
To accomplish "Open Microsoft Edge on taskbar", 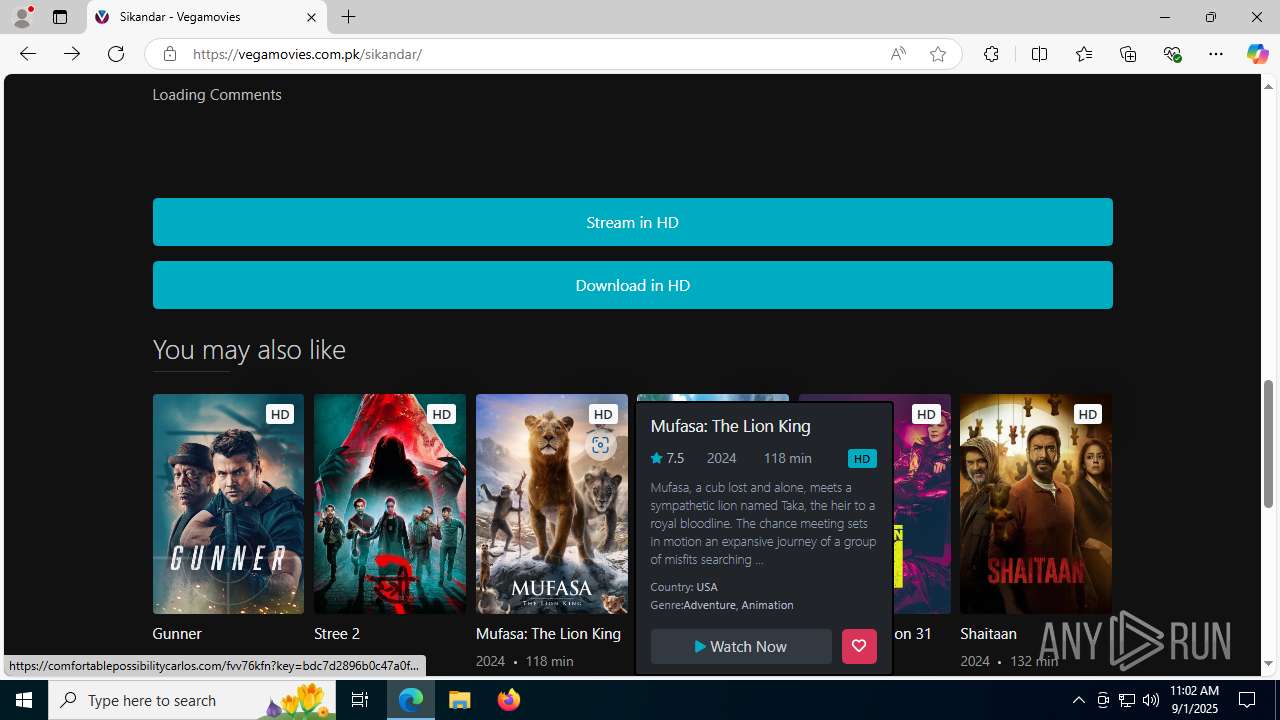I will [x=411, y=700].
